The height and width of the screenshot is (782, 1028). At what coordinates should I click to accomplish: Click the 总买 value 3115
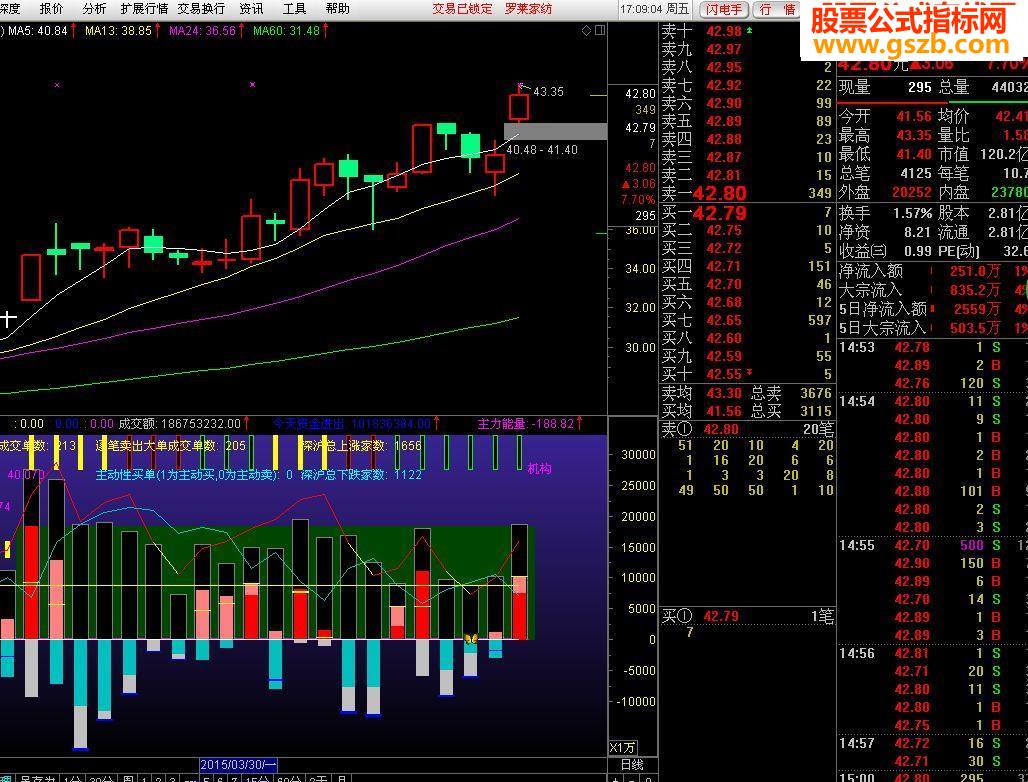(x=816, y=411)
